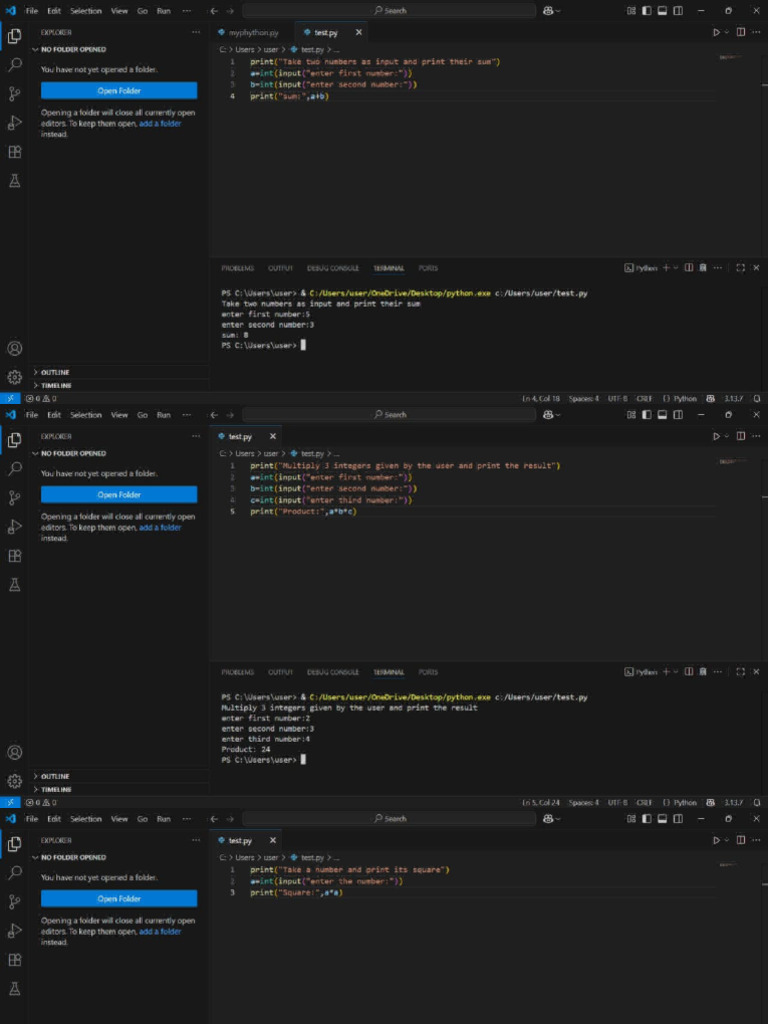Kill terminal trash icon in multiply-program window
This screenshot has height=1024, width=768.
pyautogui.click(x=703, y=671)
